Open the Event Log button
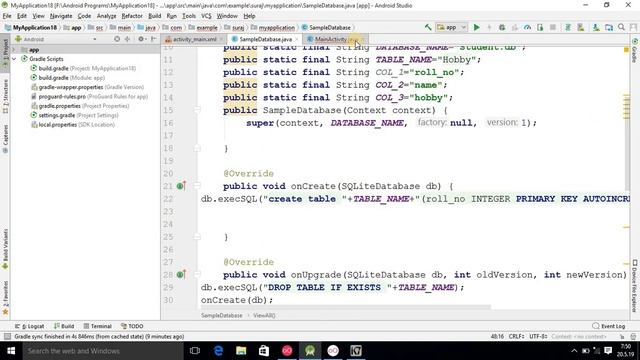The image size is (640, 360). click(609, 326)
